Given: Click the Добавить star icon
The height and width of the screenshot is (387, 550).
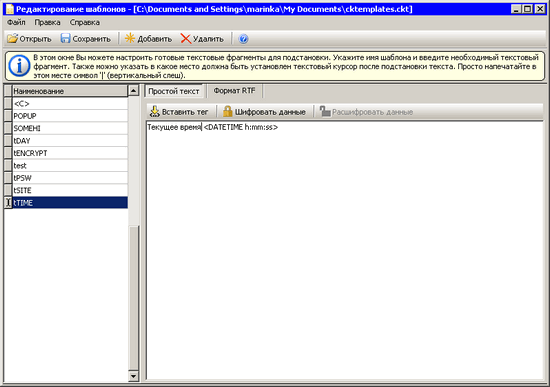Looking at the screenshot, I should point(130,38).
